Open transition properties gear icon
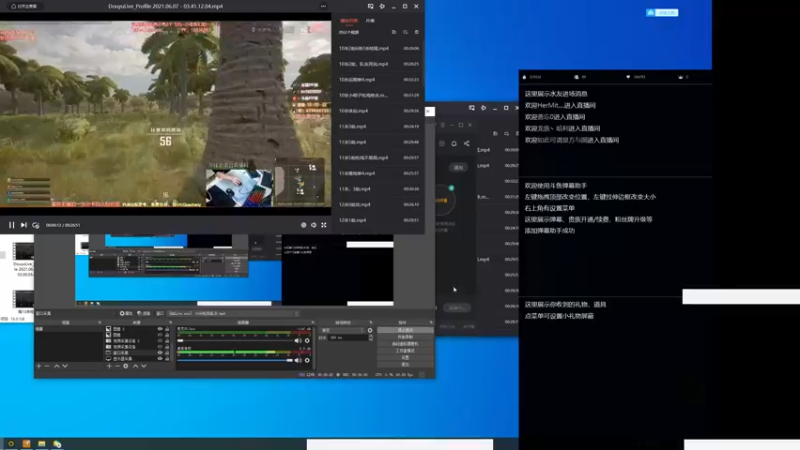The width and height of the screenshot is (800, 450). pos(370,331)
